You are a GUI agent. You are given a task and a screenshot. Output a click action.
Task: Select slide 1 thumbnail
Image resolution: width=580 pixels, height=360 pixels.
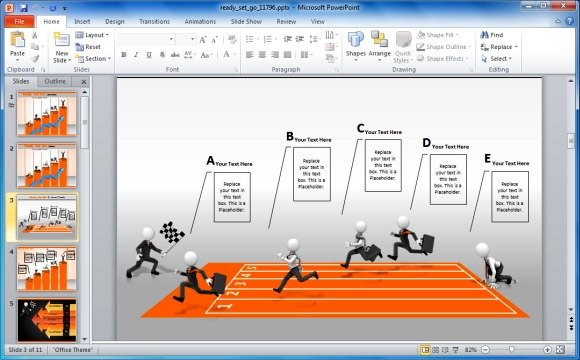[47, 114]
